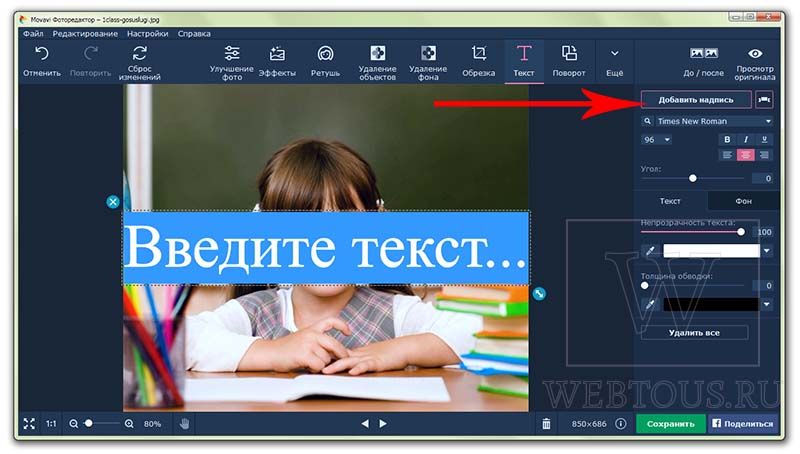Select the Ретушь tool

point(325,62)
